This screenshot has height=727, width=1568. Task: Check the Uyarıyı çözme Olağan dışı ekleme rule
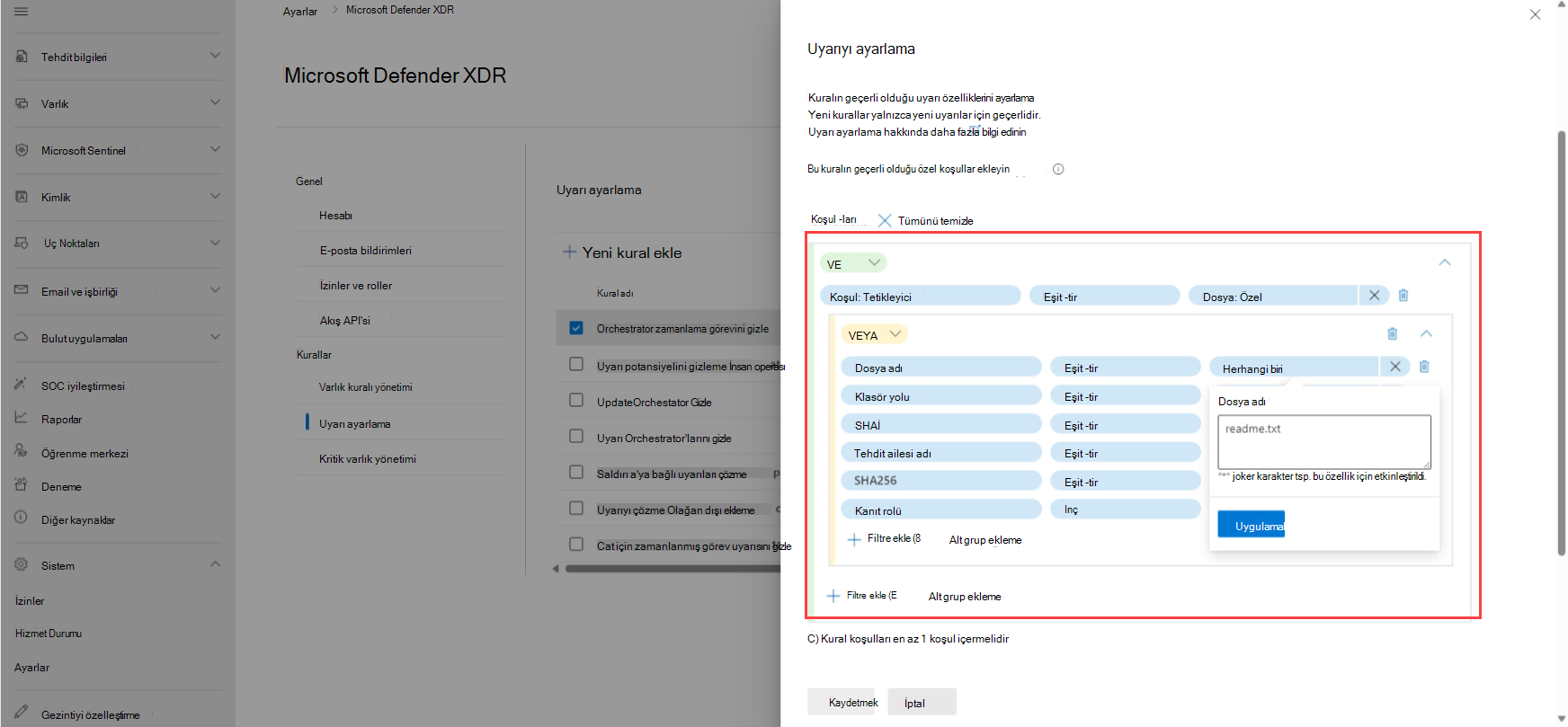tap(576, 509)
